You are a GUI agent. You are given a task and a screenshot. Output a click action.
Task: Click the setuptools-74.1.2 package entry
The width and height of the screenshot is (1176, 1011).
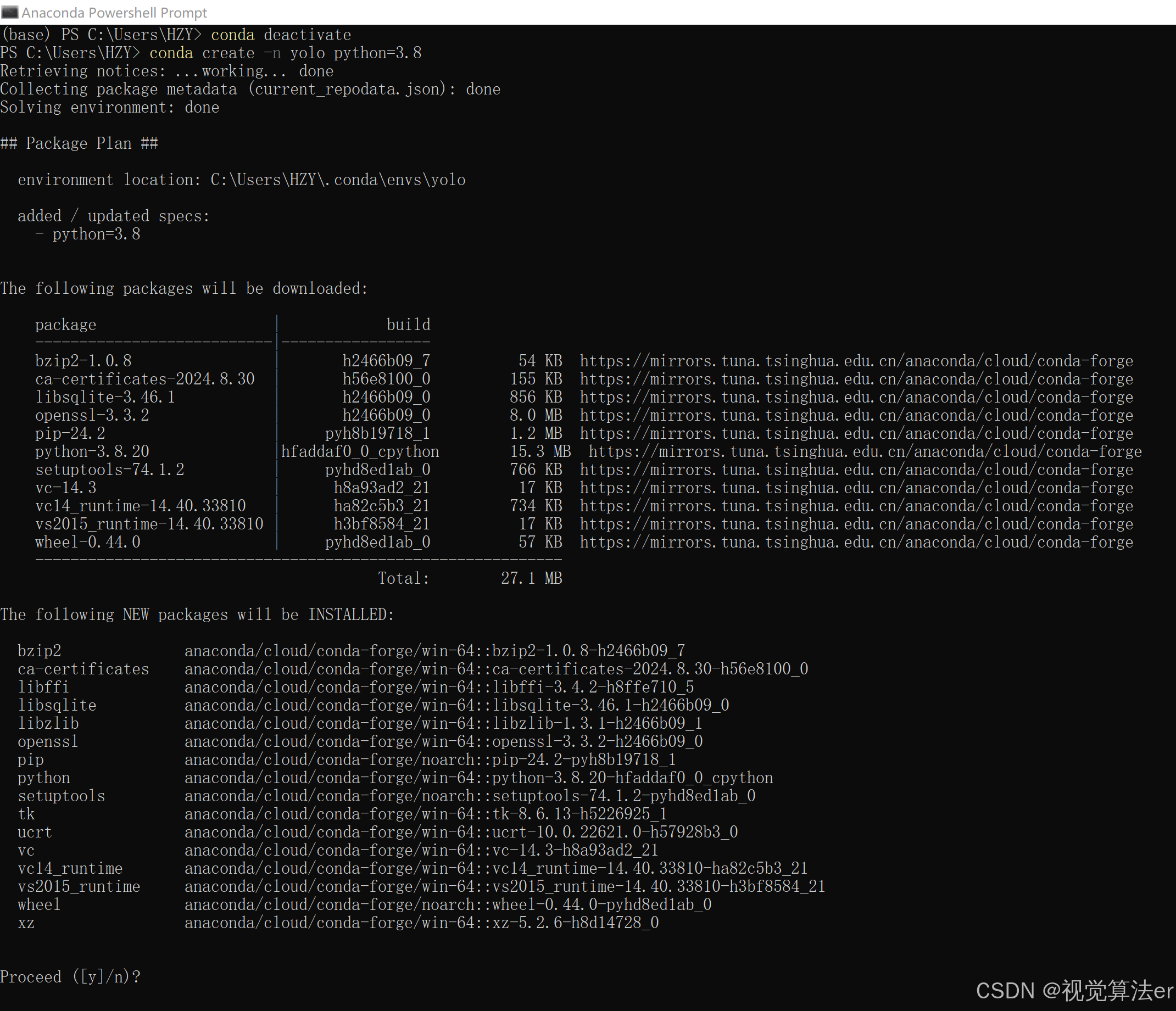pos(109,470)
